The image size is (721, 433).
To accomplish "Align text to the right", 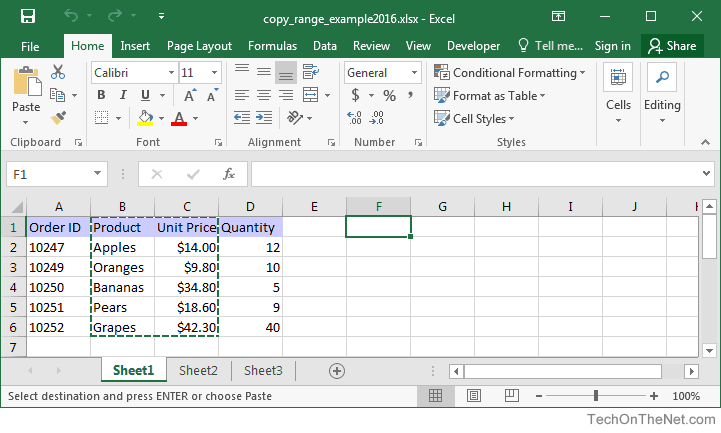I will (286, 95).
